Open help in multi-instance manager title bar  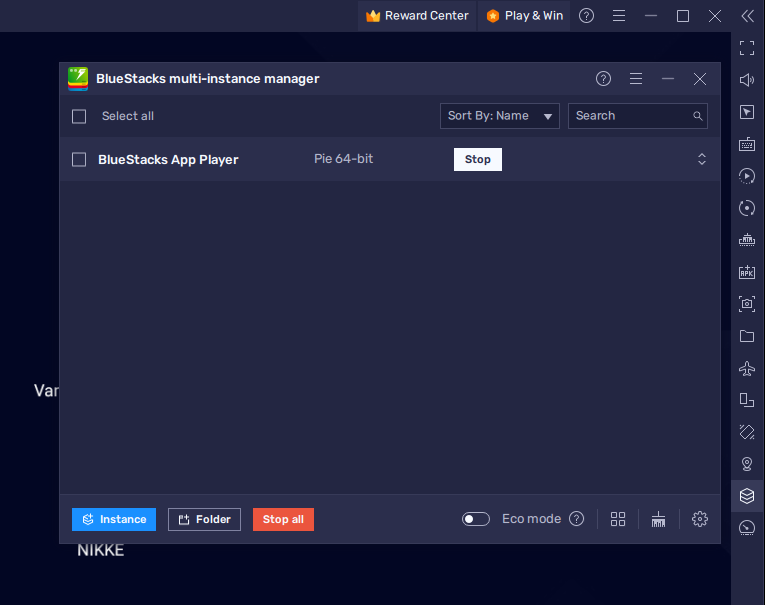604,79
